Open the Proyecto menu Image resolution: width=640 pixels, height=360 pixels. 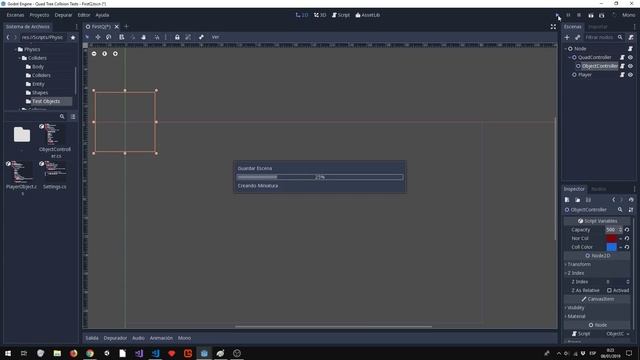click(x=39, y=15)
